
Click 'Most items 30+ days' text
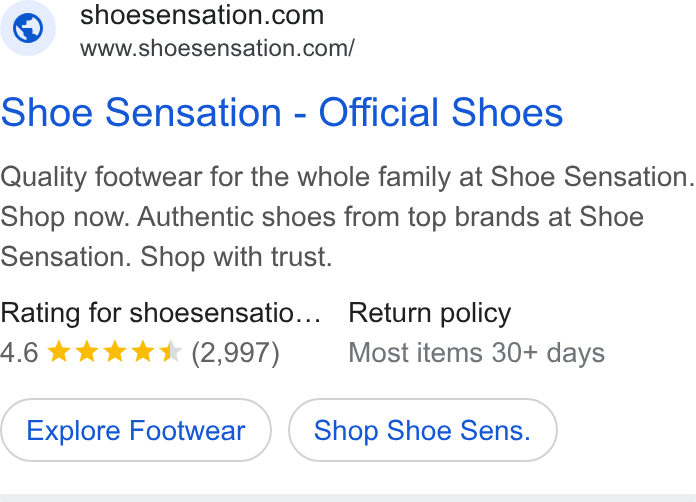(477, 353)
